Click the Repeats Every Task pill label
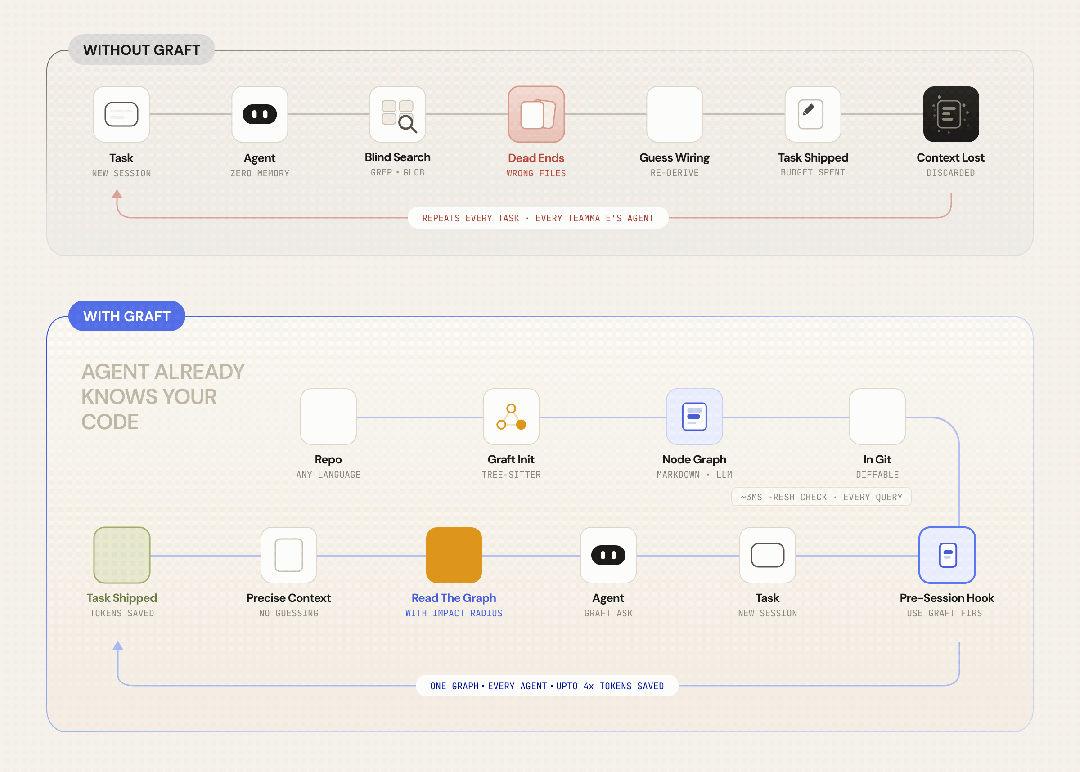The width and height of the screenshot is (1080, 772). pos(538,218)
